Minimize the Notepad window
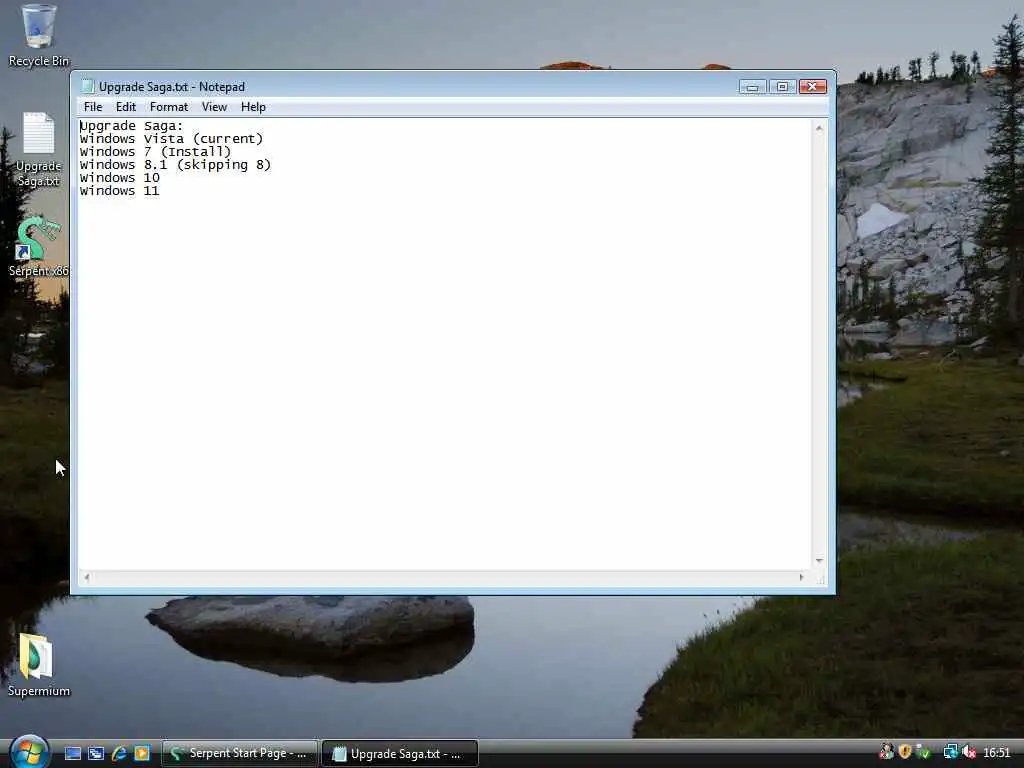The width and height of the screenshot is (1024, 768). 752,87
